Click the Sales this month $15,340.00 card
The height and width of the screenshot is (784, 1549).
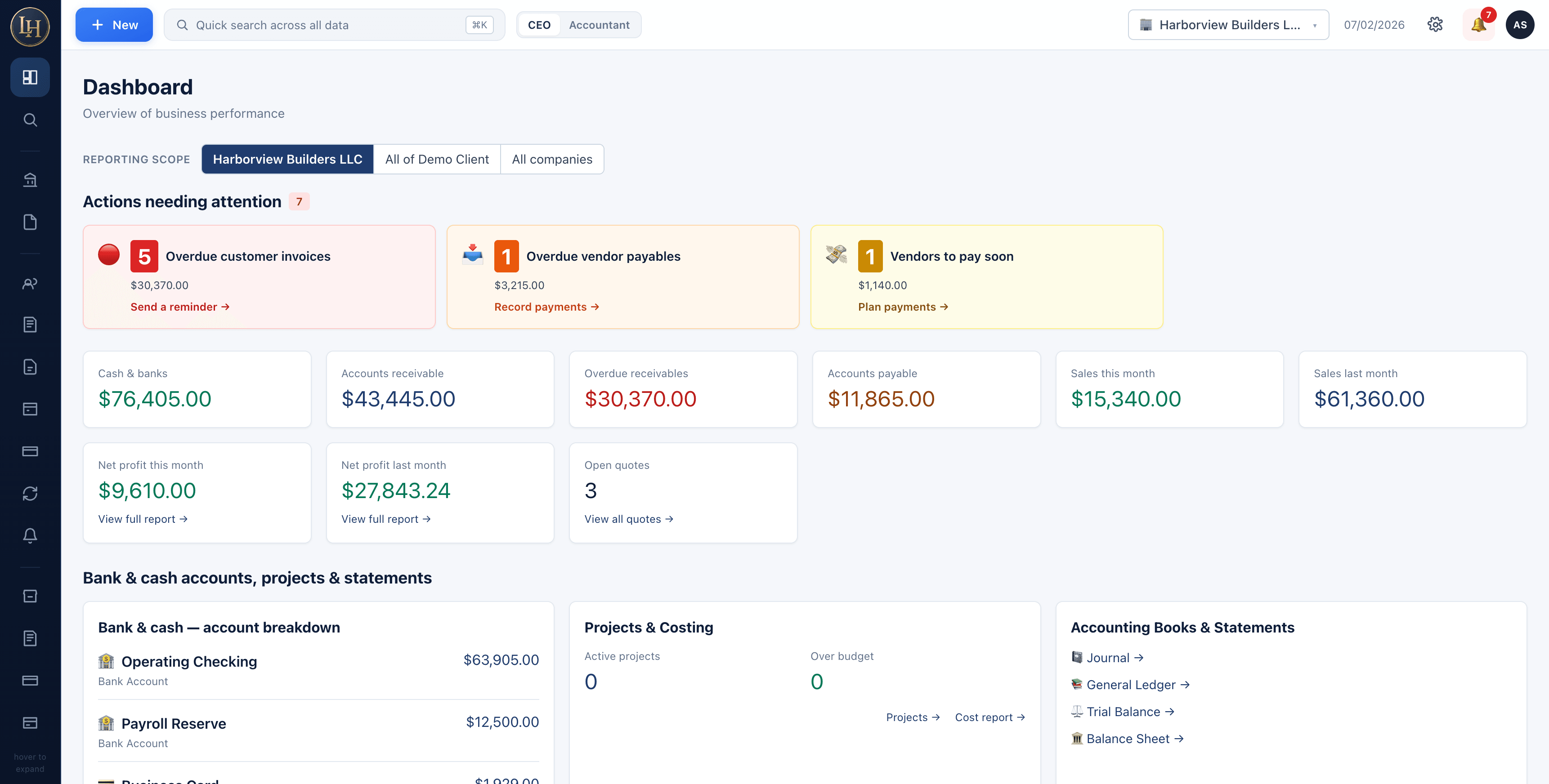click(1169, 389)
